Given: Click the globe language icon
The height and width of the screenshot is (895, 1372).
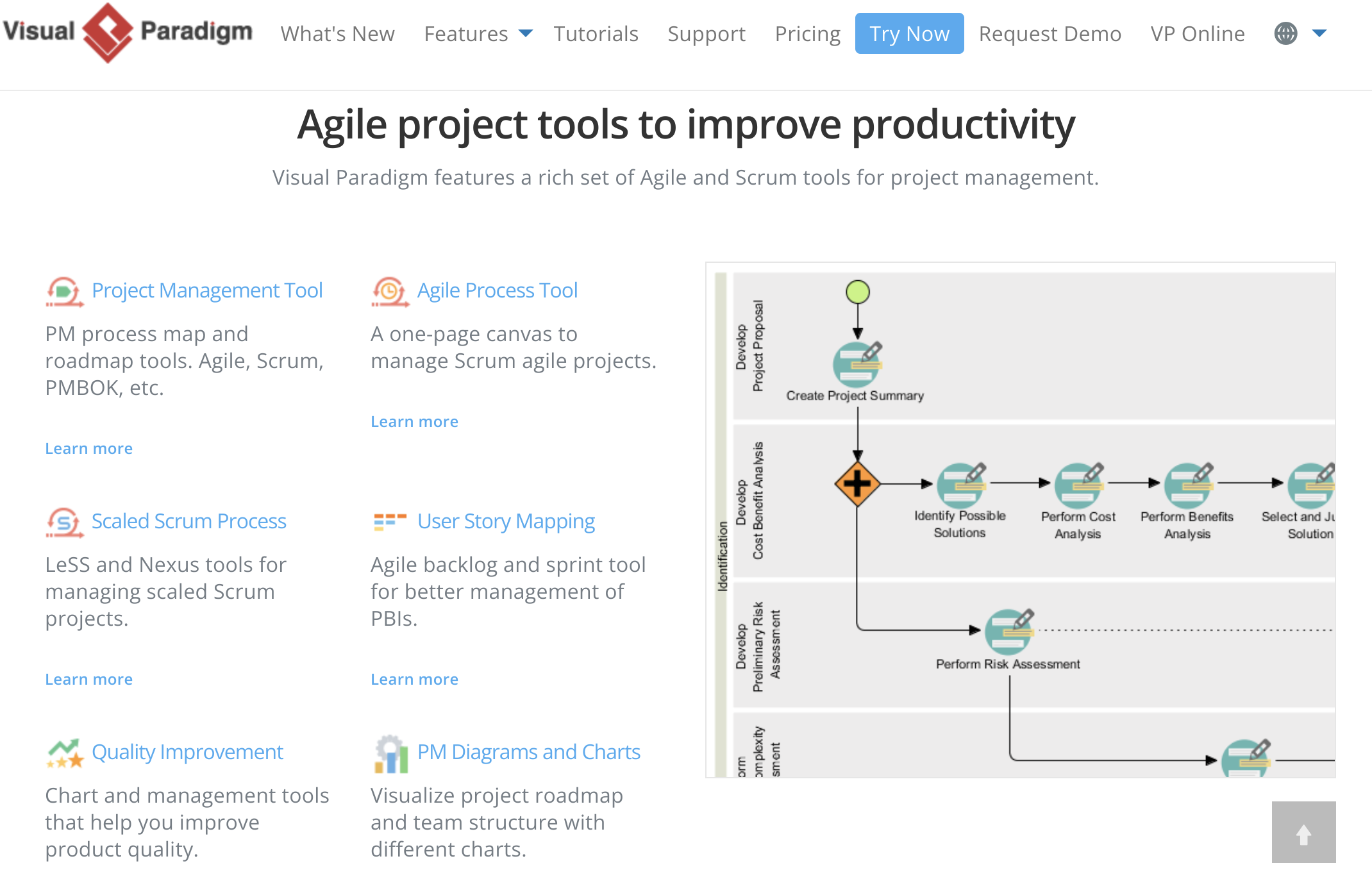Looking at the screenshot, I should 1285,33.
